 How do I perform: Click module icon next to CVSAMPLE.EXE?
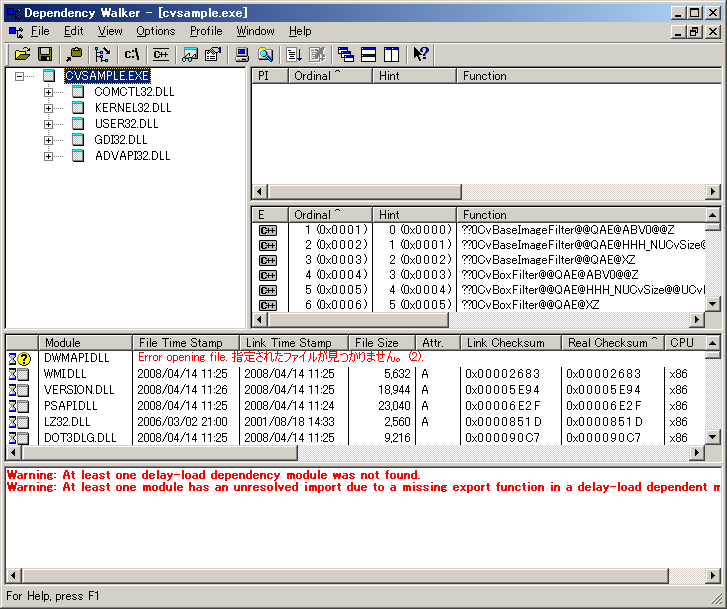[49, 76]
